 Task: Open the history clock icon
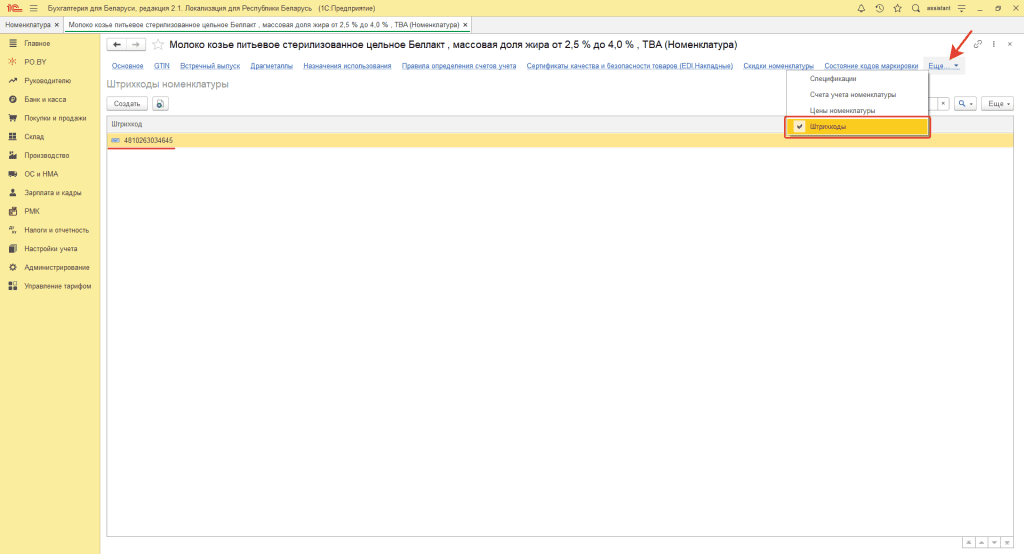pyautogui.click(x=879, y=8)
